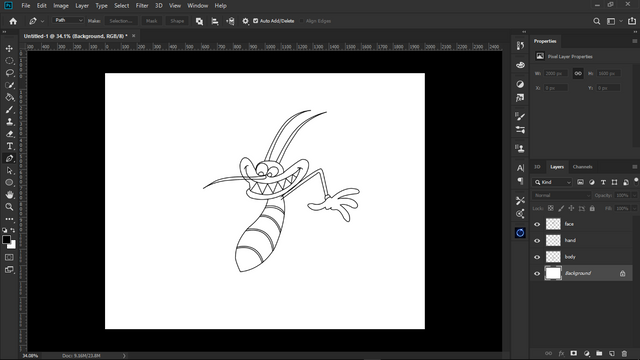Viewport: 640px width, 360px height.
Task: Click the foreground color swatch
Action: click(x=6, y=240)
